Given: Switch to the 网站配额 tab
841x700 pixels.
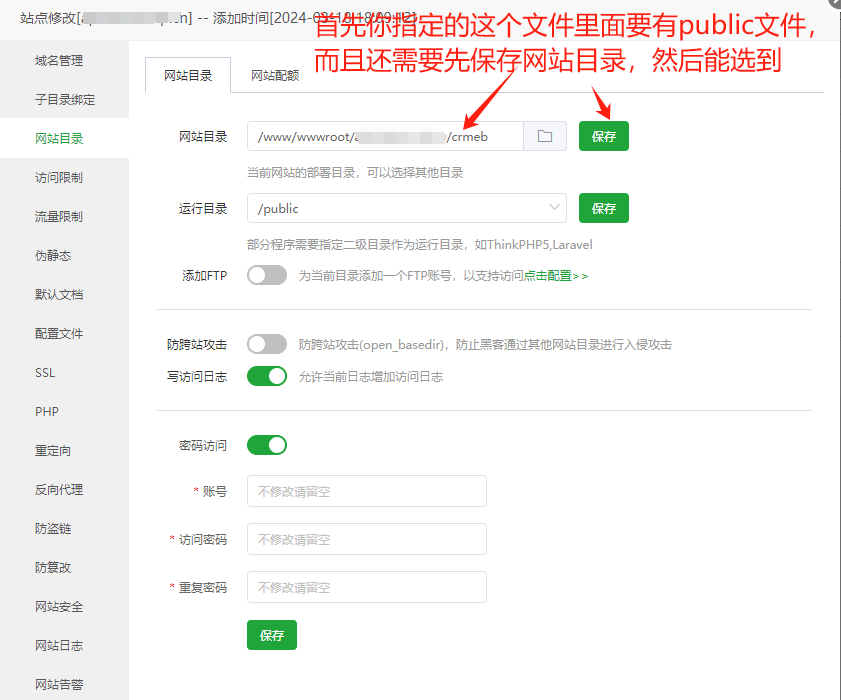Looking at the screenshot, I should (x=275, y=75).
